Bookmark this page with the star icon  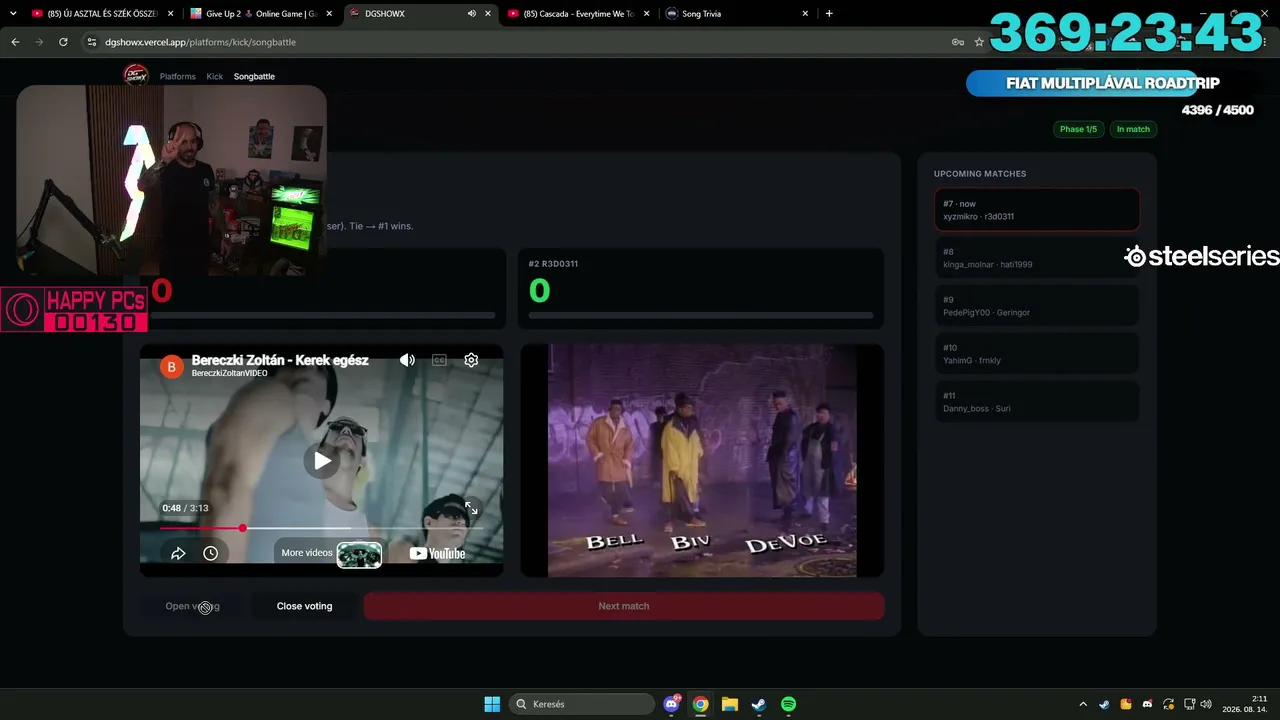[979, 42]
